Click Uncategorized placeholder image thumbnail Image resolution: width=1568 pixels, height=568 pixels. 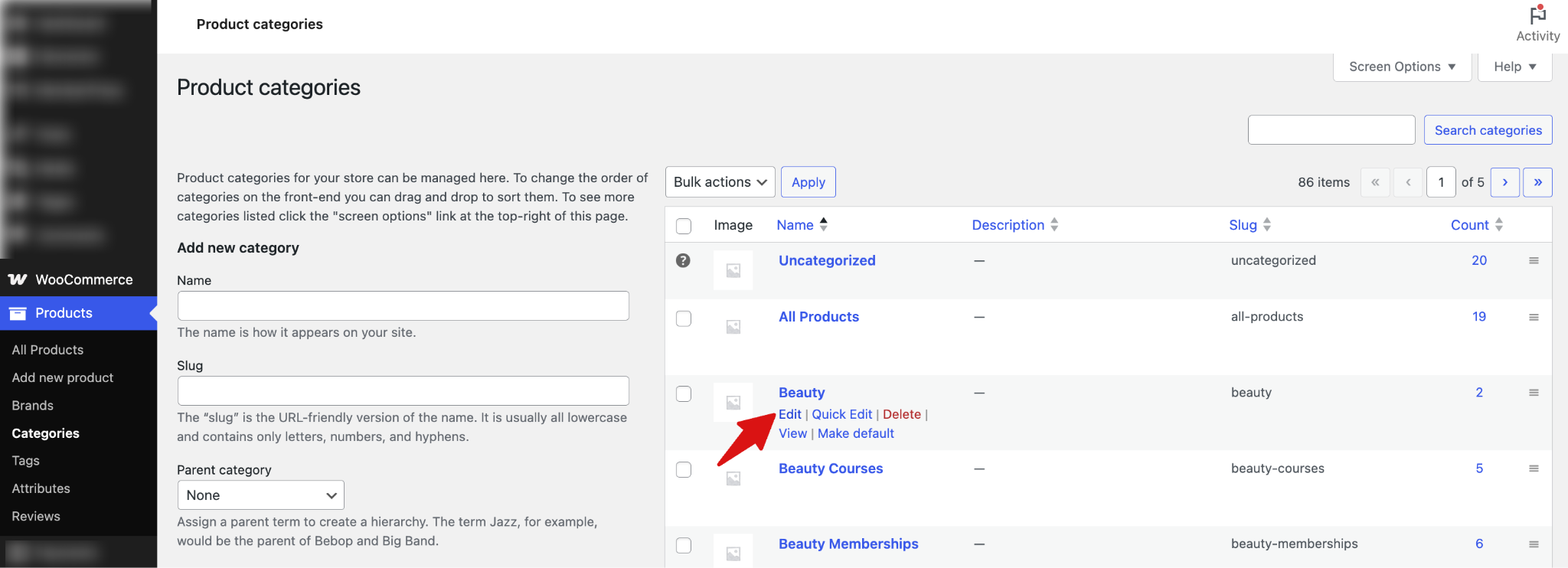[733, 270]
